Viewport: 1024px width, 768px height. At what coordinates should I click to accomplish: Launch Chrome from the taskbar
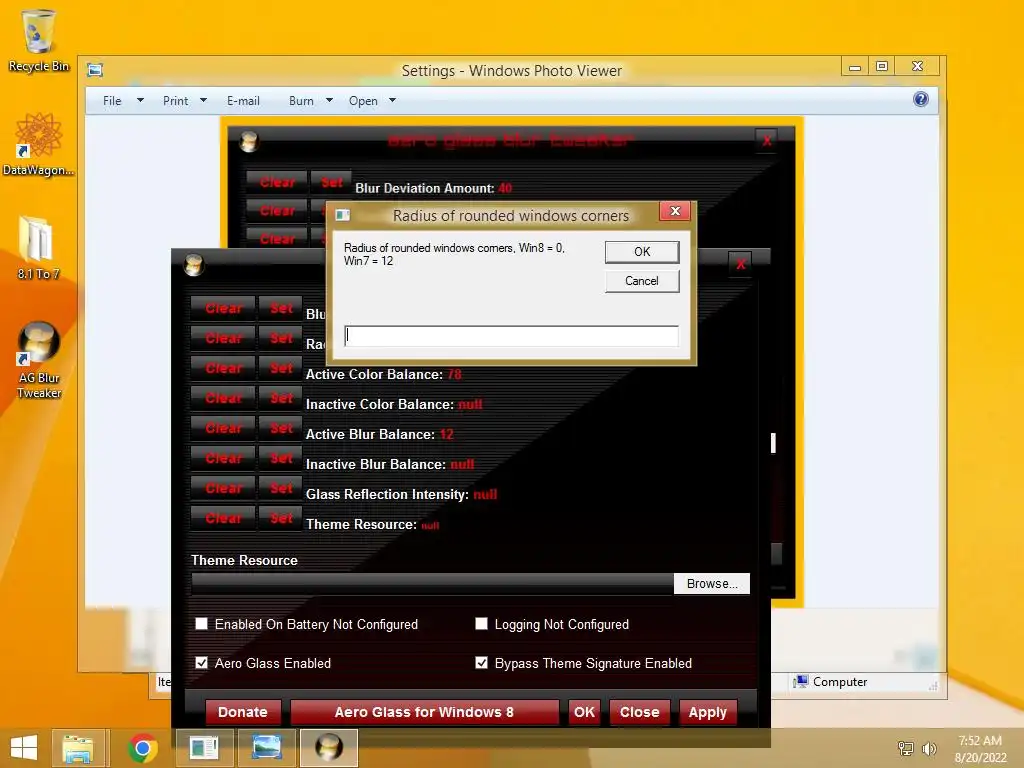click(142, 748)
